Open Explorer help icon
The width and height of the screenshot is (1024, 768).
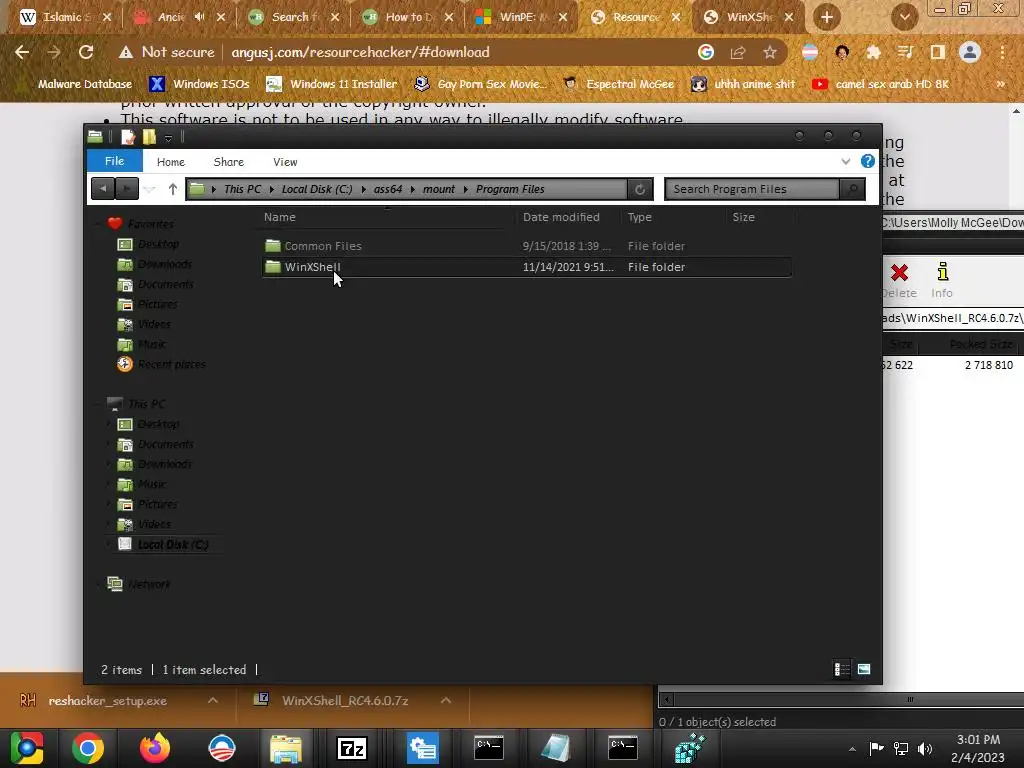(867, 161)
